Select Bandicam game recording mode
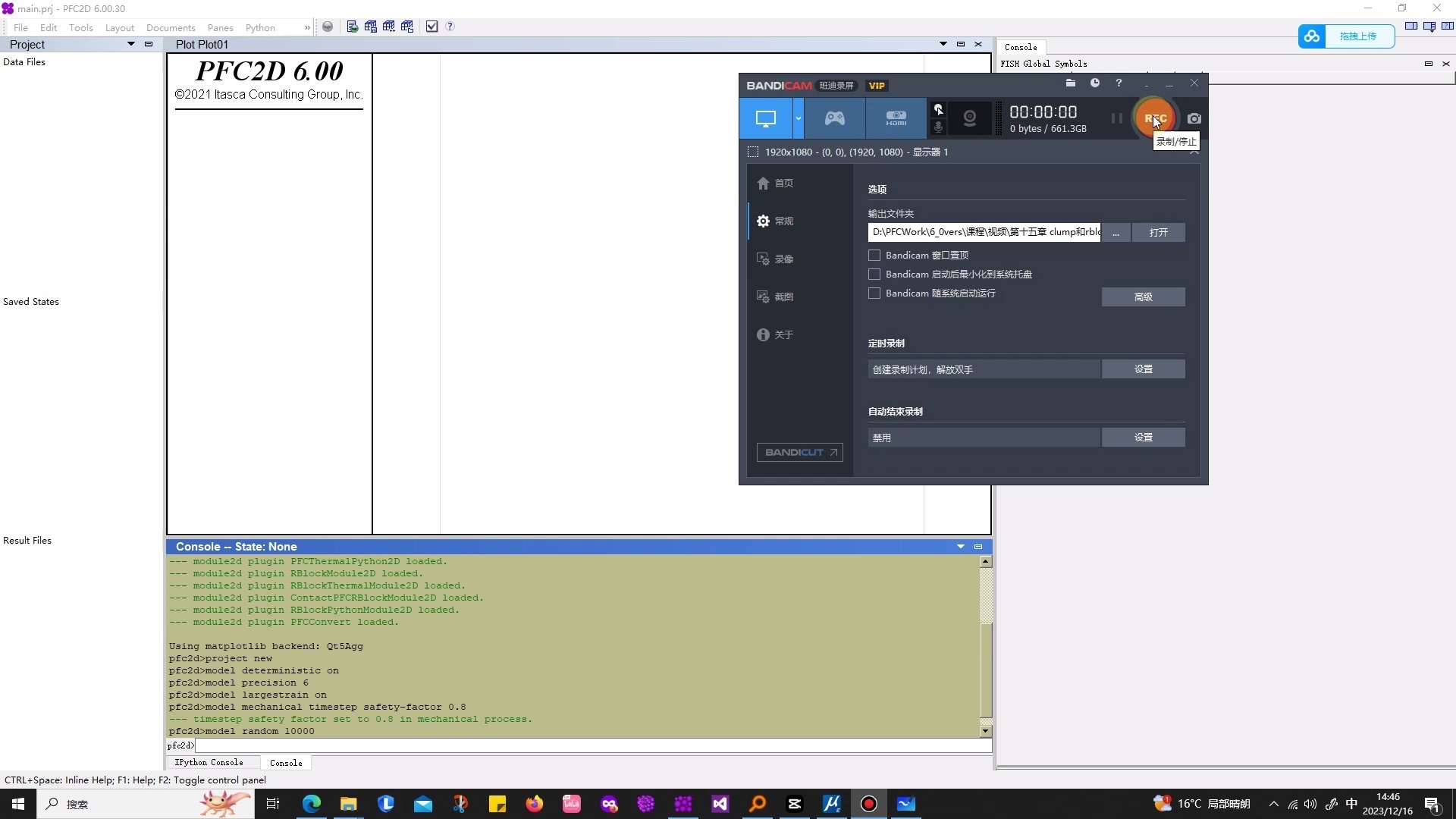 pyautogui.click(x=834, y=118)
